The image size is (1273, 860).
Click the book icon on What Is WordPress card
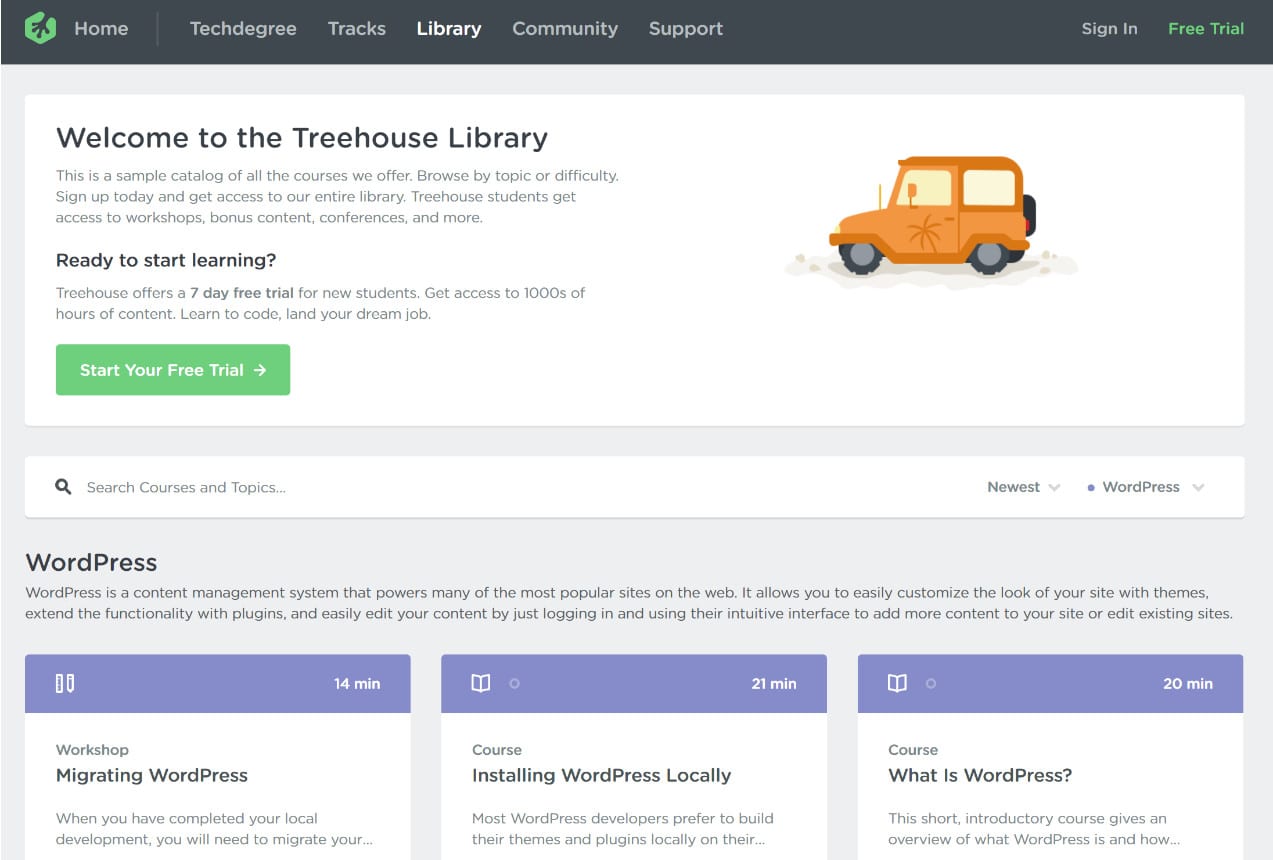tap(897, 683)
